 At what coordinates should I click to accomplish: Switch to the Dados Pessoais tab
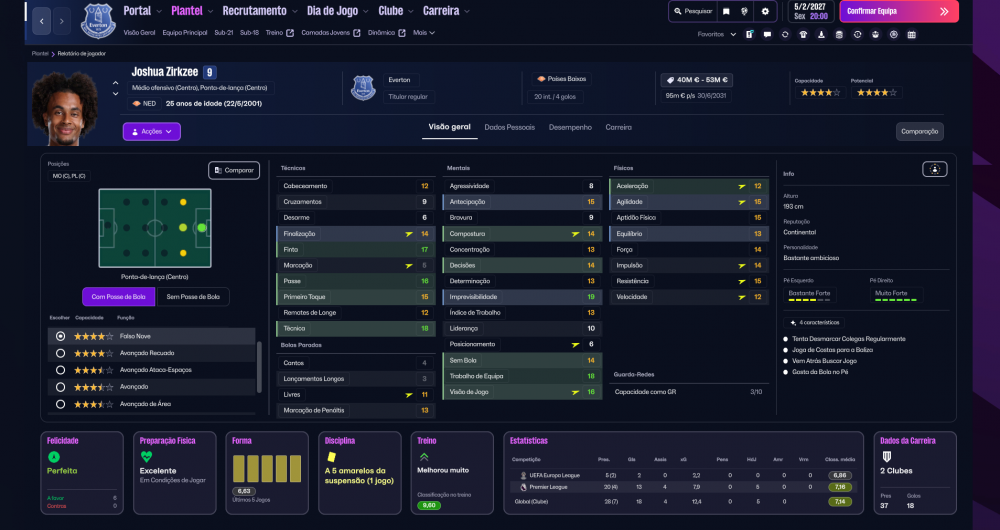coord(510,128)
